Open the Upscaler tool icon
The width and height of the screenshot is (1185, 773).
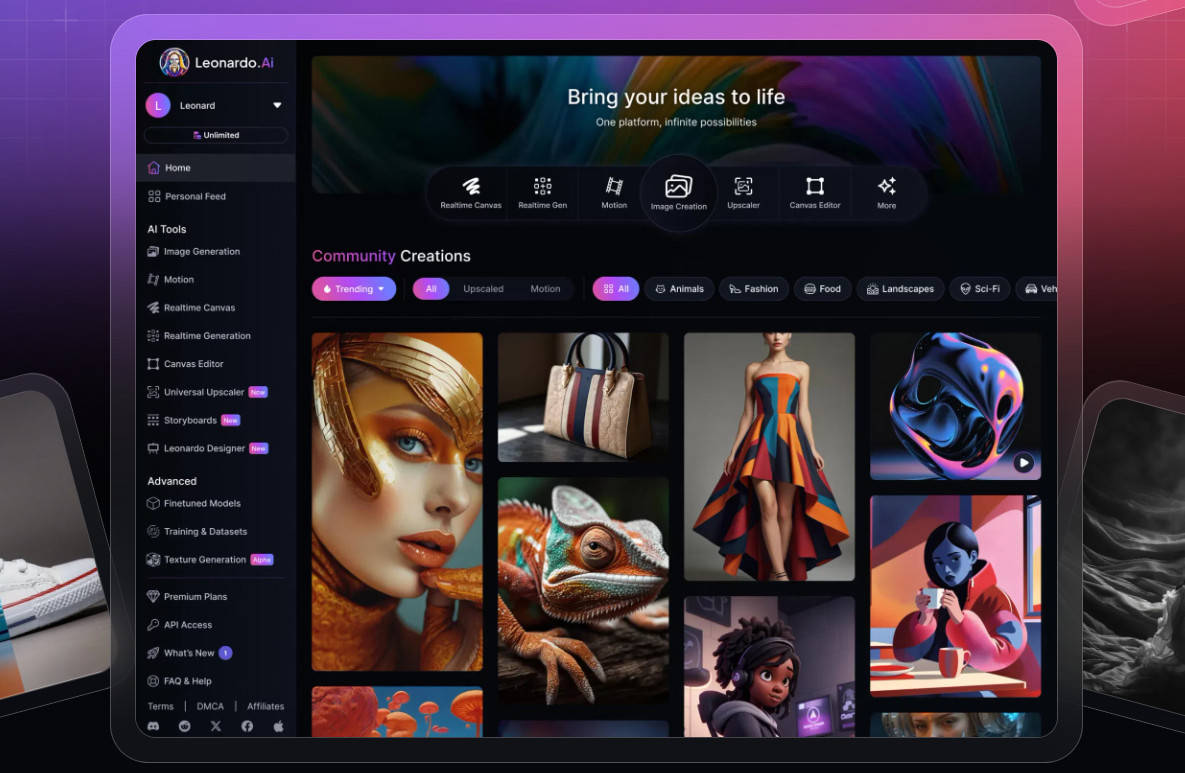coord(743,192)
